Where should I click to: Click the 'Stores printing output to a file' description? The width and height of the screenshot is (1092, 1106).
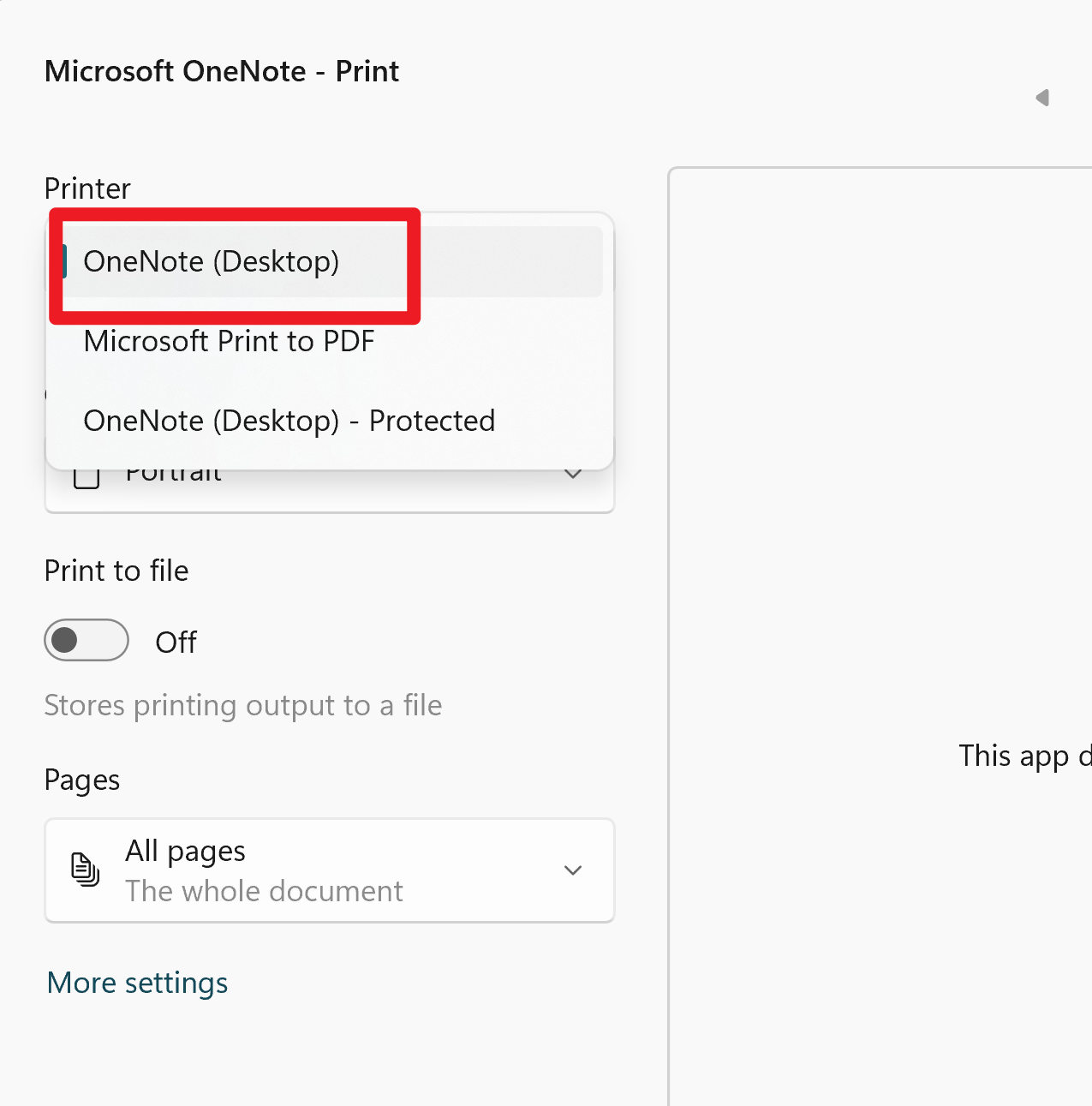coord(243,706)
